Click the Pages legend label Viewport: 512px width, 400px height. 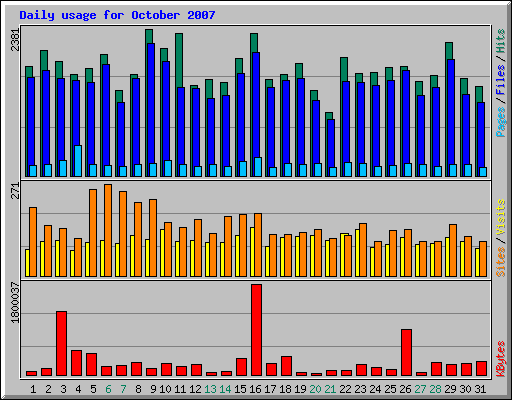[501, 122]
